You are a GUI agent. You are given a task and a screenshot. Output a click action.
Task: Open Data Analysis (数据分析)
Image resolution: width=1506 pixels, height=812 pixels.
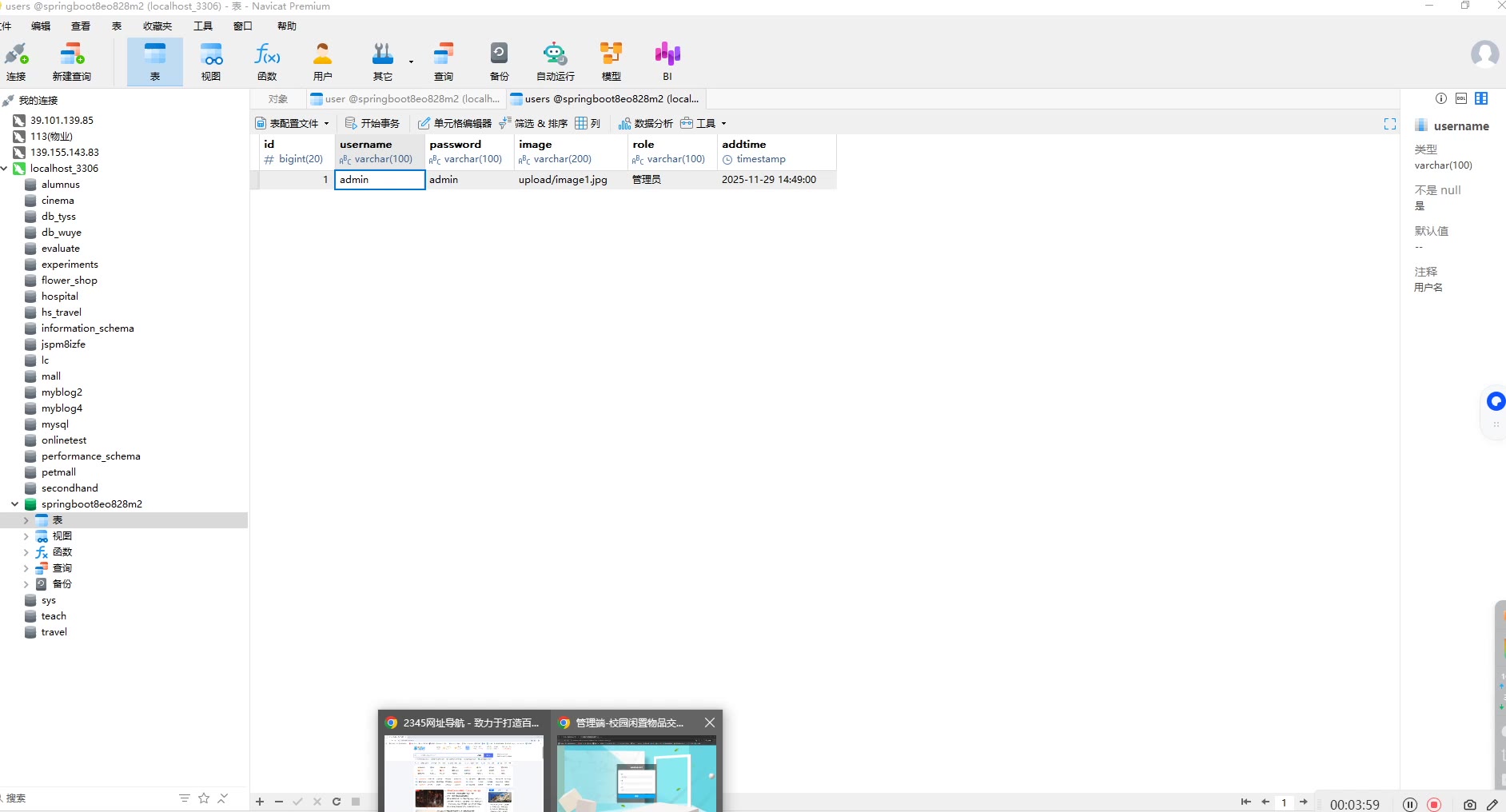click(x=646, y=123)
